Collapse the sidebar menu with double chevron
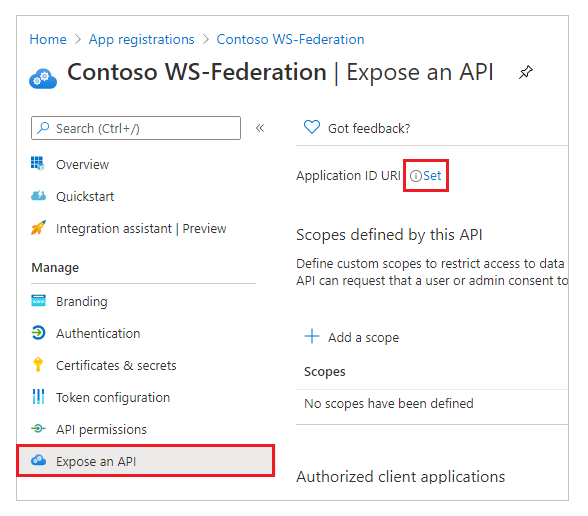588x516 pixels. point(260,128)
